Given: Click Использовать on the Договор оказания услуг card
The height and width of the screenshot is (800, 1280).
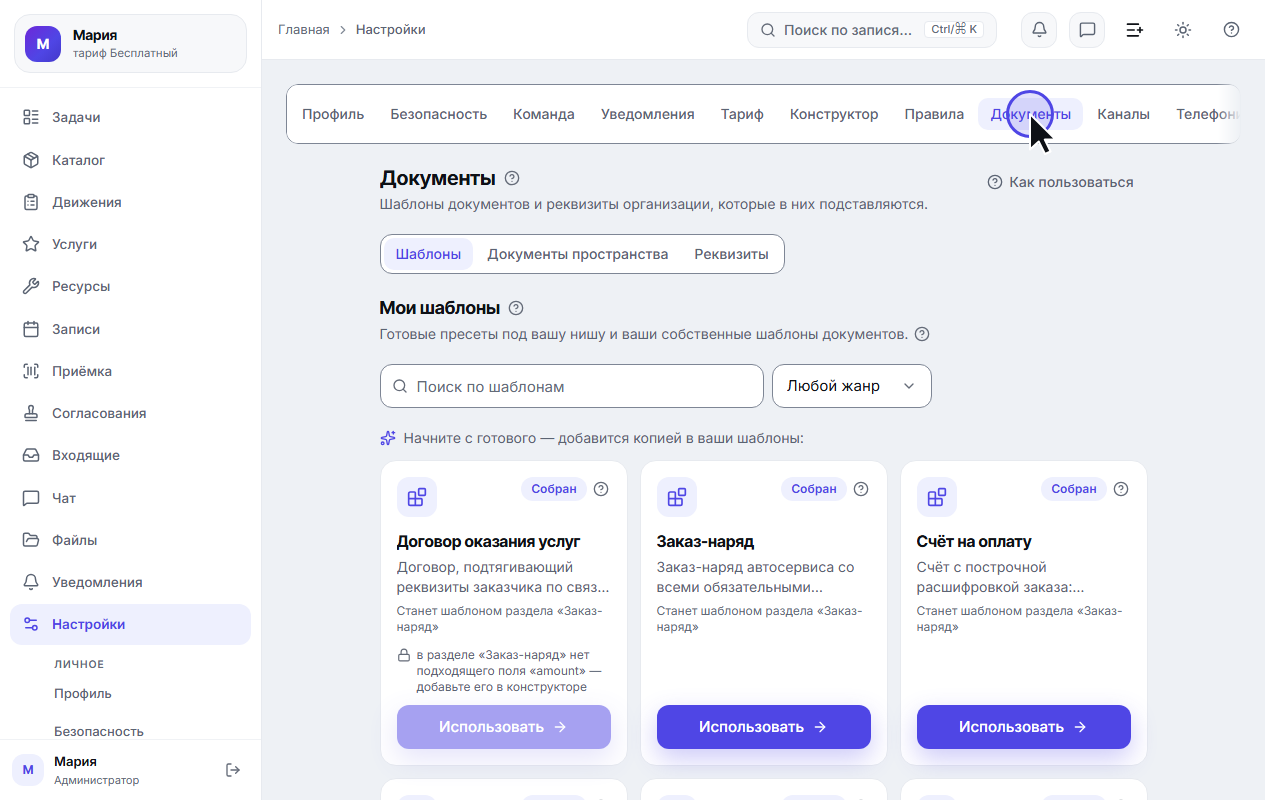Looking at the screenshot, I should (504, 727).
